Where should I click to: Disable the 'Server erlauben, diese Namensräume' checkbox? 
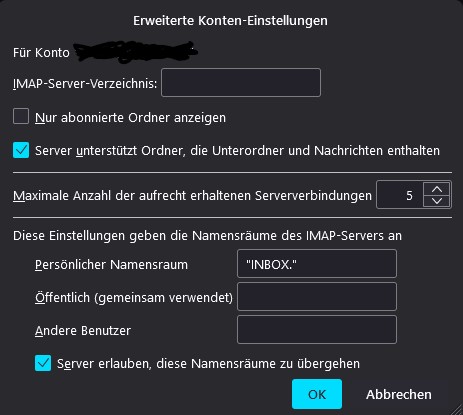(43, 363)
